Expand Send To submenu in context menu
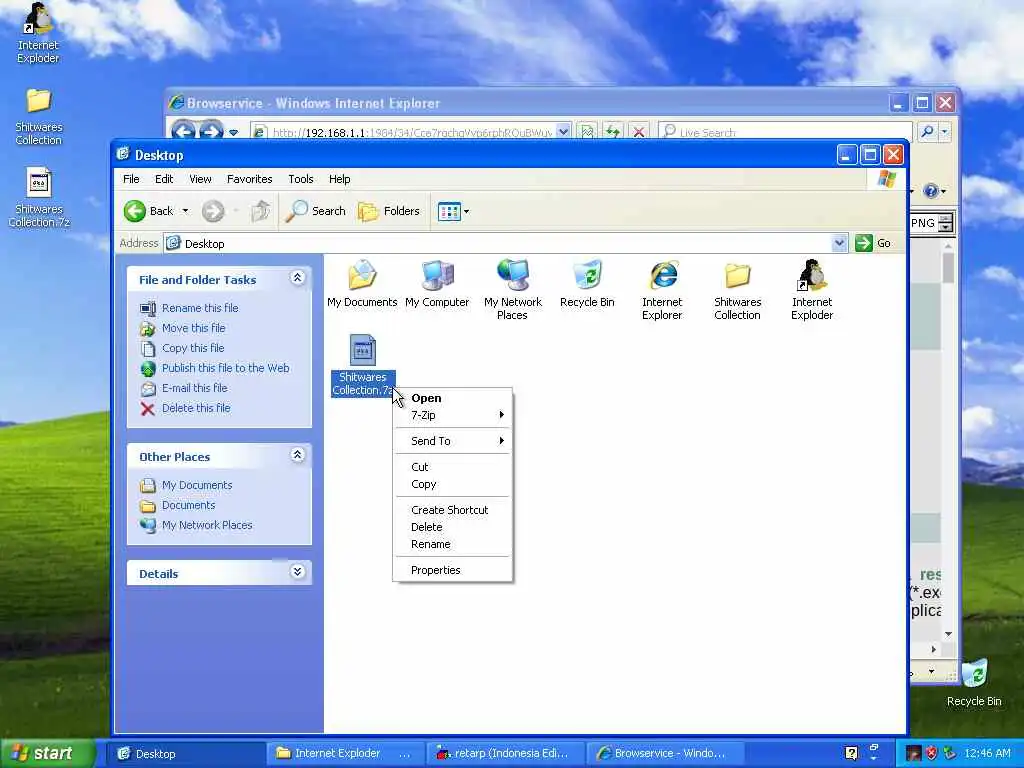Image resolution: width=1024 pixels, height=768 pixels. click(452, 441)
